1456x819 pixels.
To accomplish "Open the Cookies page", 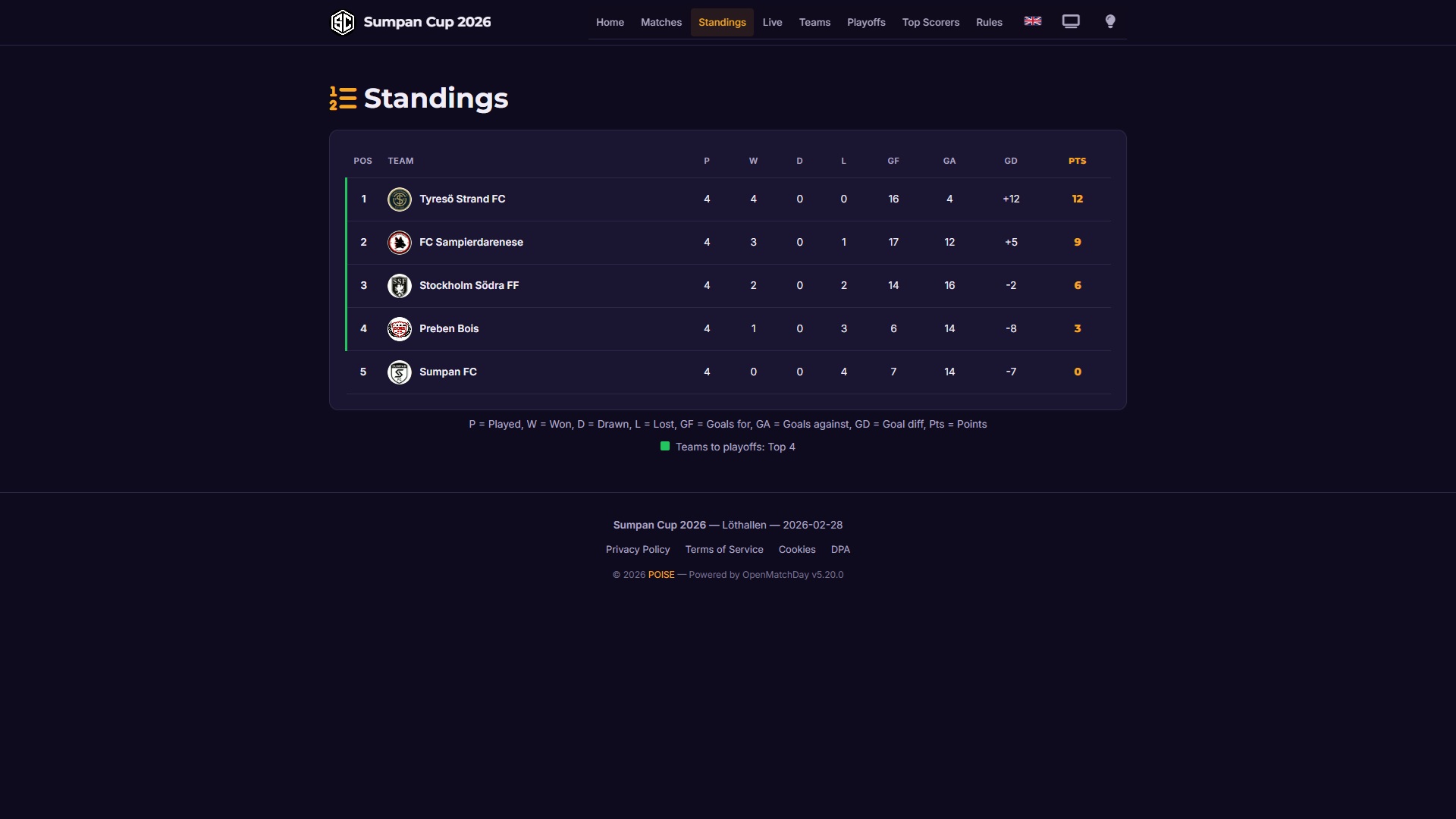I will coord(796,549).
